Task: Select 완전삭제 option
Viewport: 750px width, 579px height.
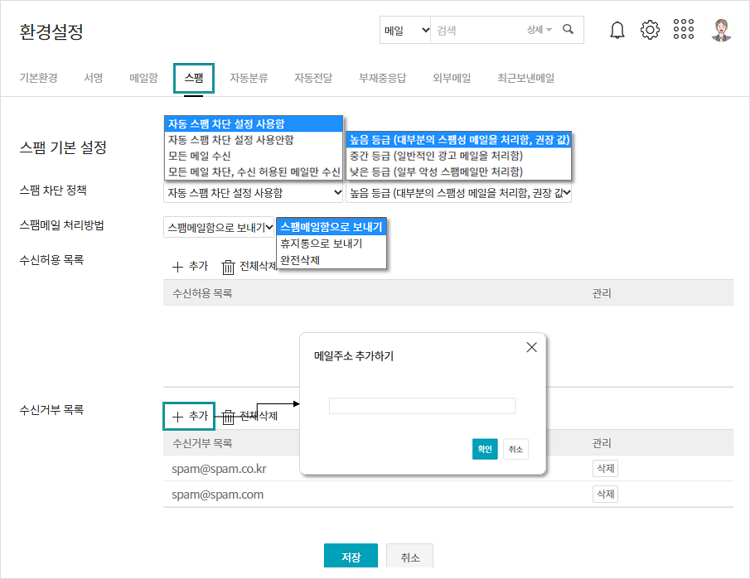Action: (x=331, y=260)
